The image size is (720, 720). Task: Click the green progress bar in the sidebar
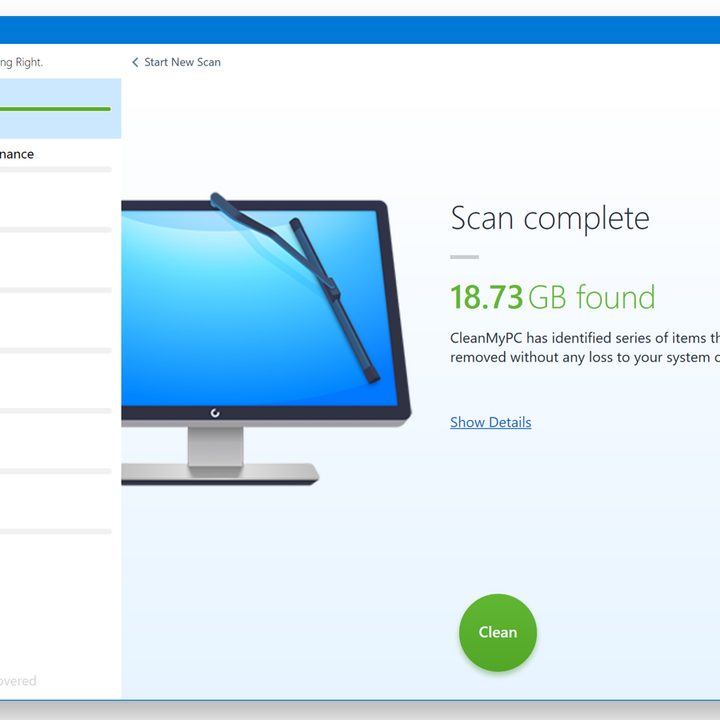55,109
